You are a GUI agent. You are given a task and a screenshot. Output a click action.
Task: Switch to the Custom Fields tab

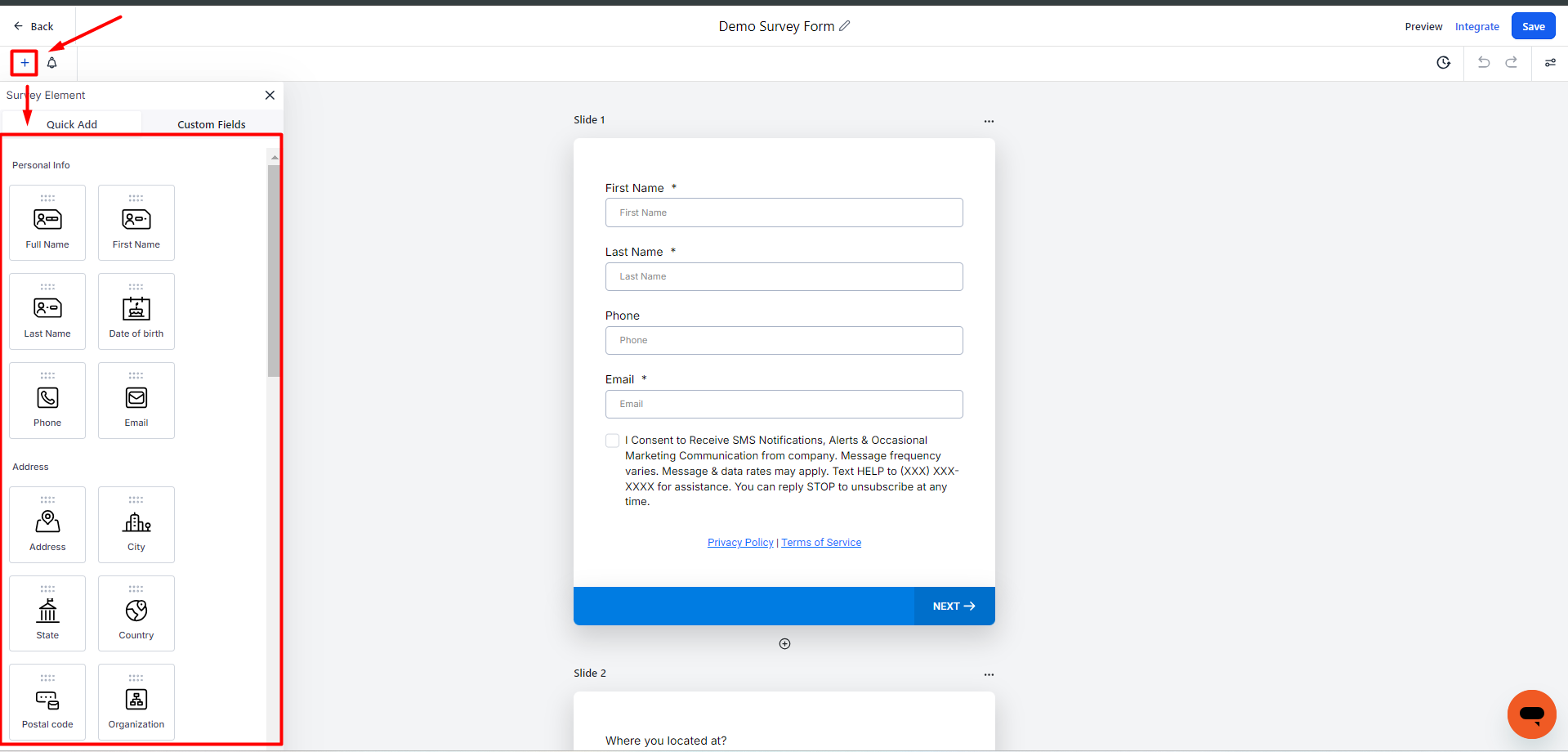(x=212, y=124)
